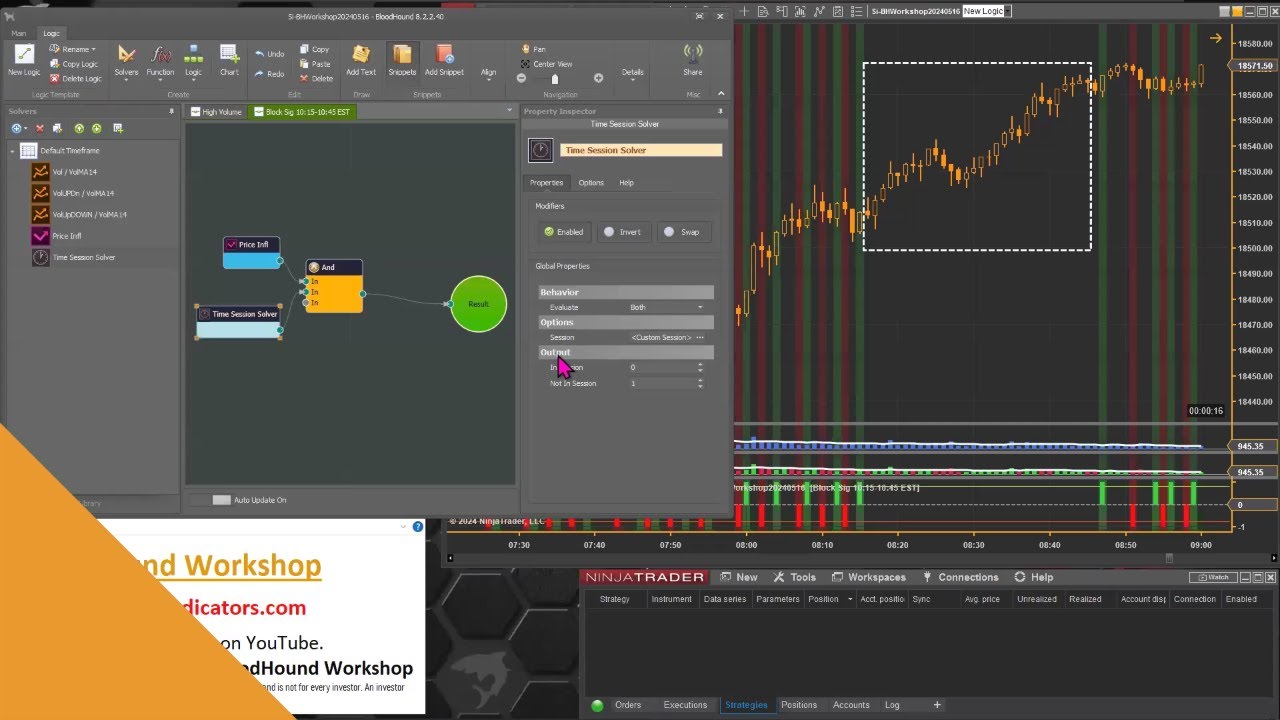The image size is (1280, 720).
Task: Click the zoom out minus button
Action: coord(521,78)
